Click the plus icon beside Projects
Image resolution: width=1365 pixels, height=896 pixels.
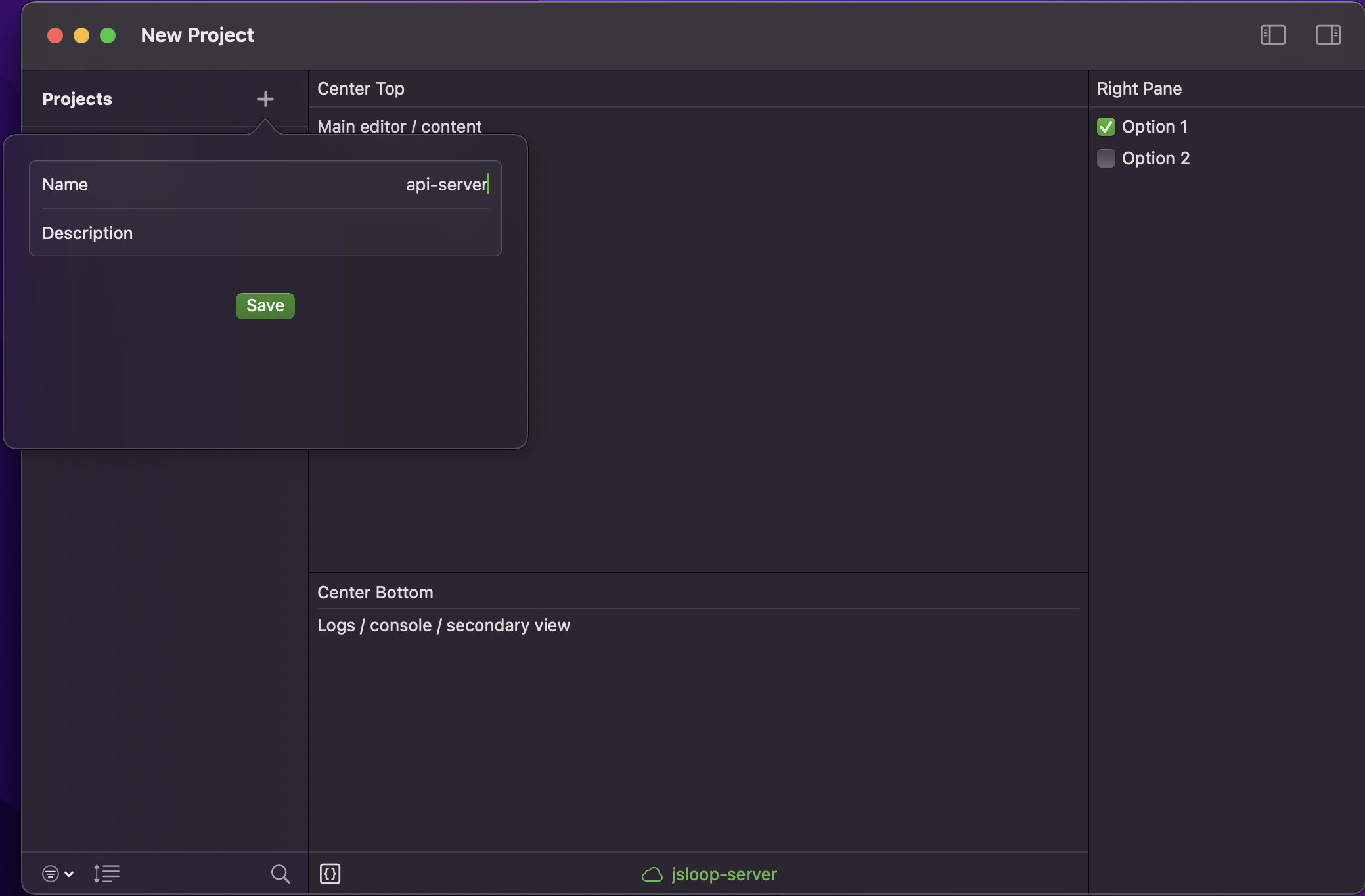coord(265,99)
